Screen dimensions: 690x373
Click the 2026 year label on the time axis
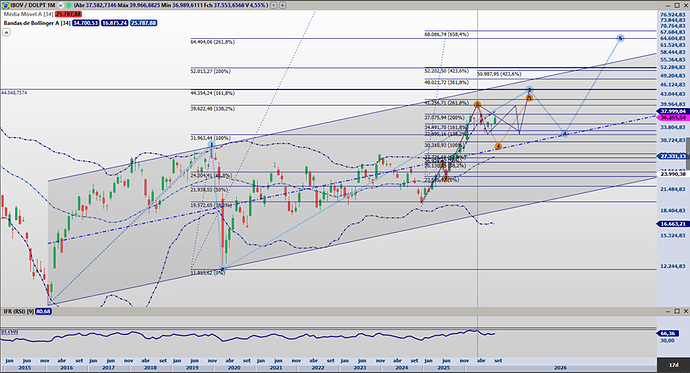click(560, 367)
